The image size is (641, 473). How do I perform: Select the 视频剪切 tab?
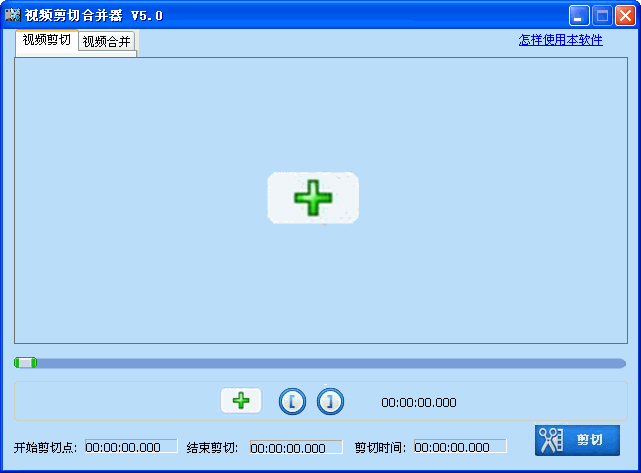click(x=47, y=40)
